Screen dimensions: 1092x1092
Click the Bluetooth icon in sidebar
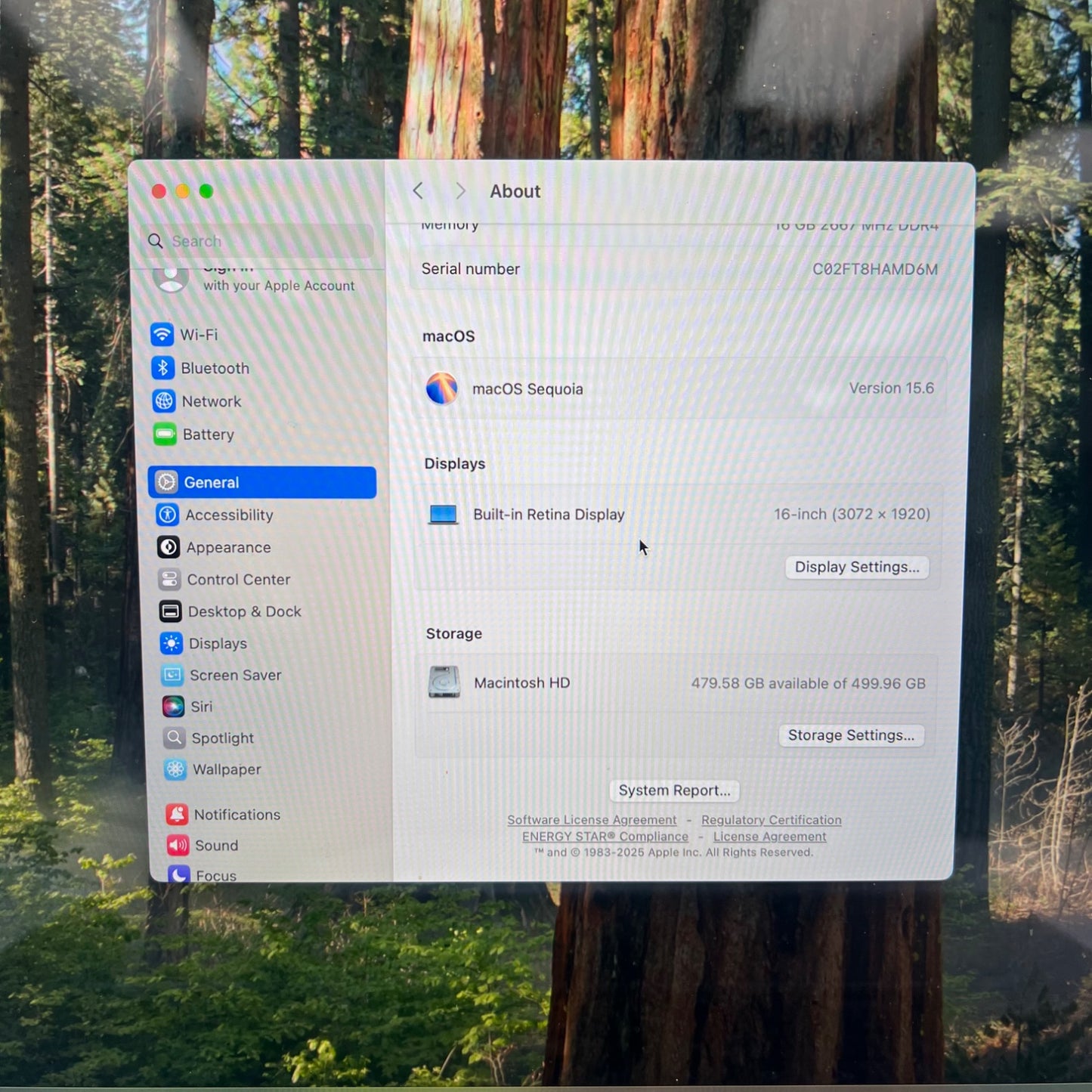click(162, 368)
